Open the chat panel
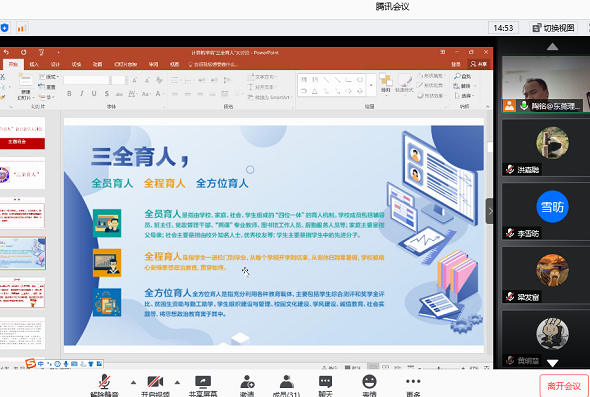This screenshot has height=397, width=590. (325, 386)
